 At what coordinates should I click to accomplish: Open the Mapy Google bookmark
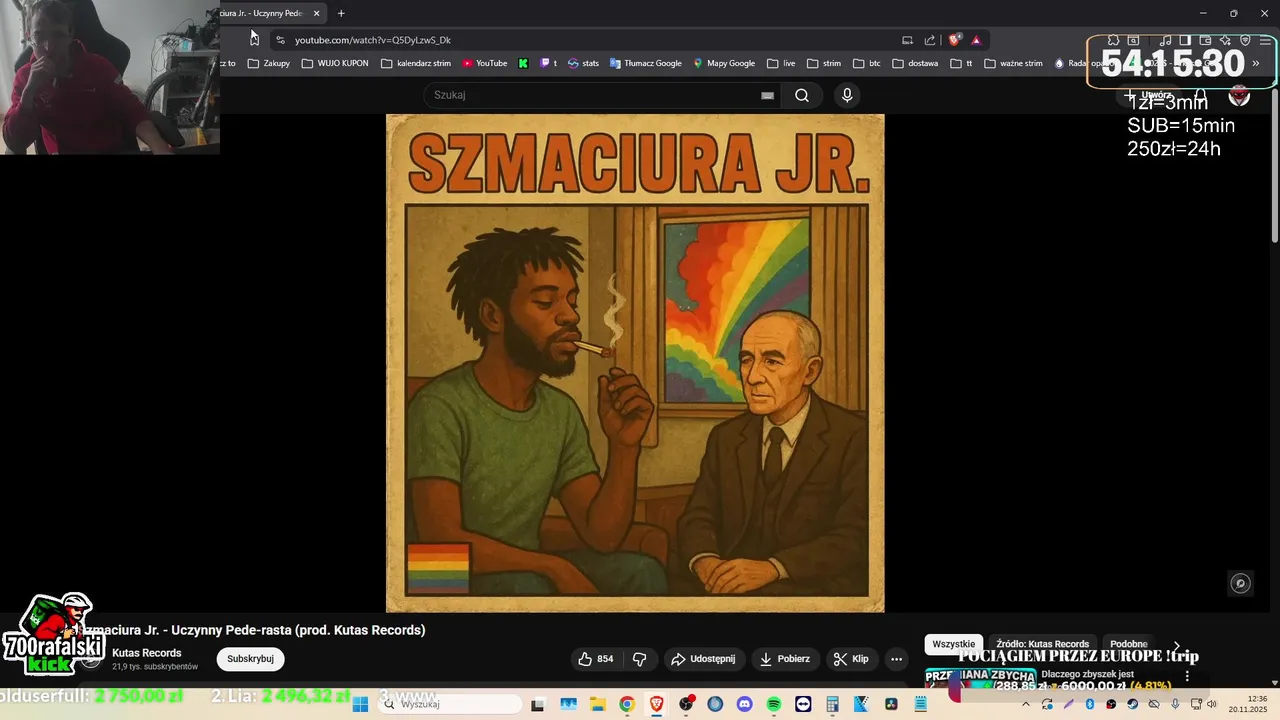point(724,63)
